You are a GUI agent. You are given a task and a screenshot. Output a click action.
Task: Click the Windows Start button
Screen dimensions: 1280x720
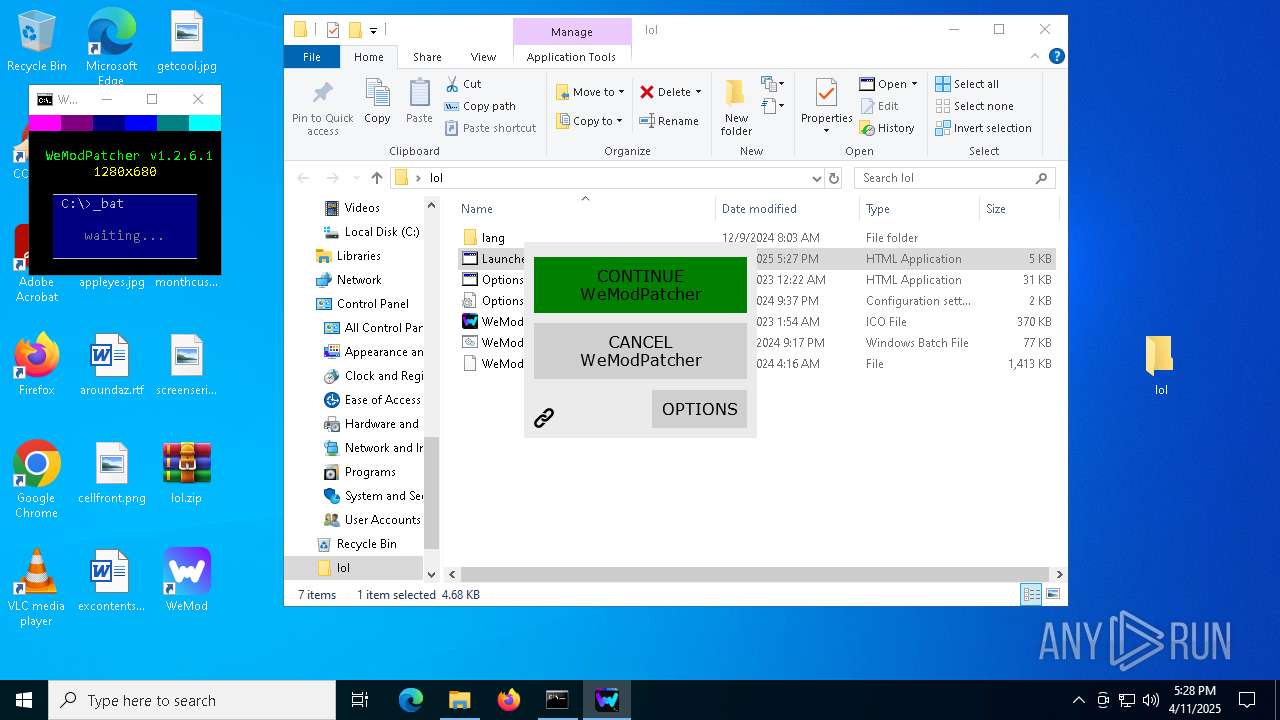(24, 700)
